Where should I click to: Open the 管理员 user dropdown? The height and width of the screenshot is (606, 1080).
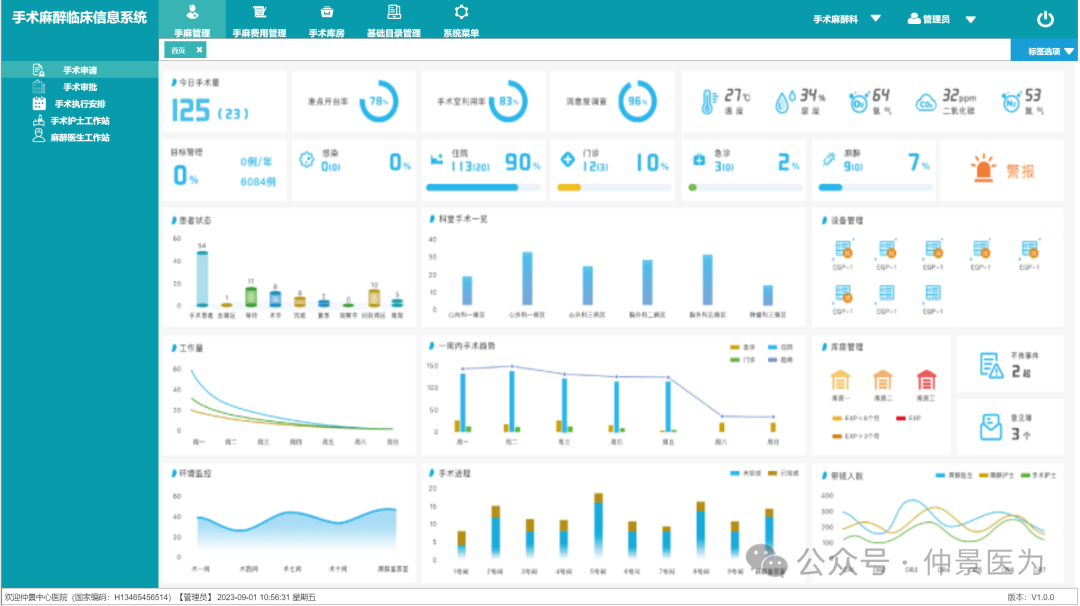click(970, 19)
